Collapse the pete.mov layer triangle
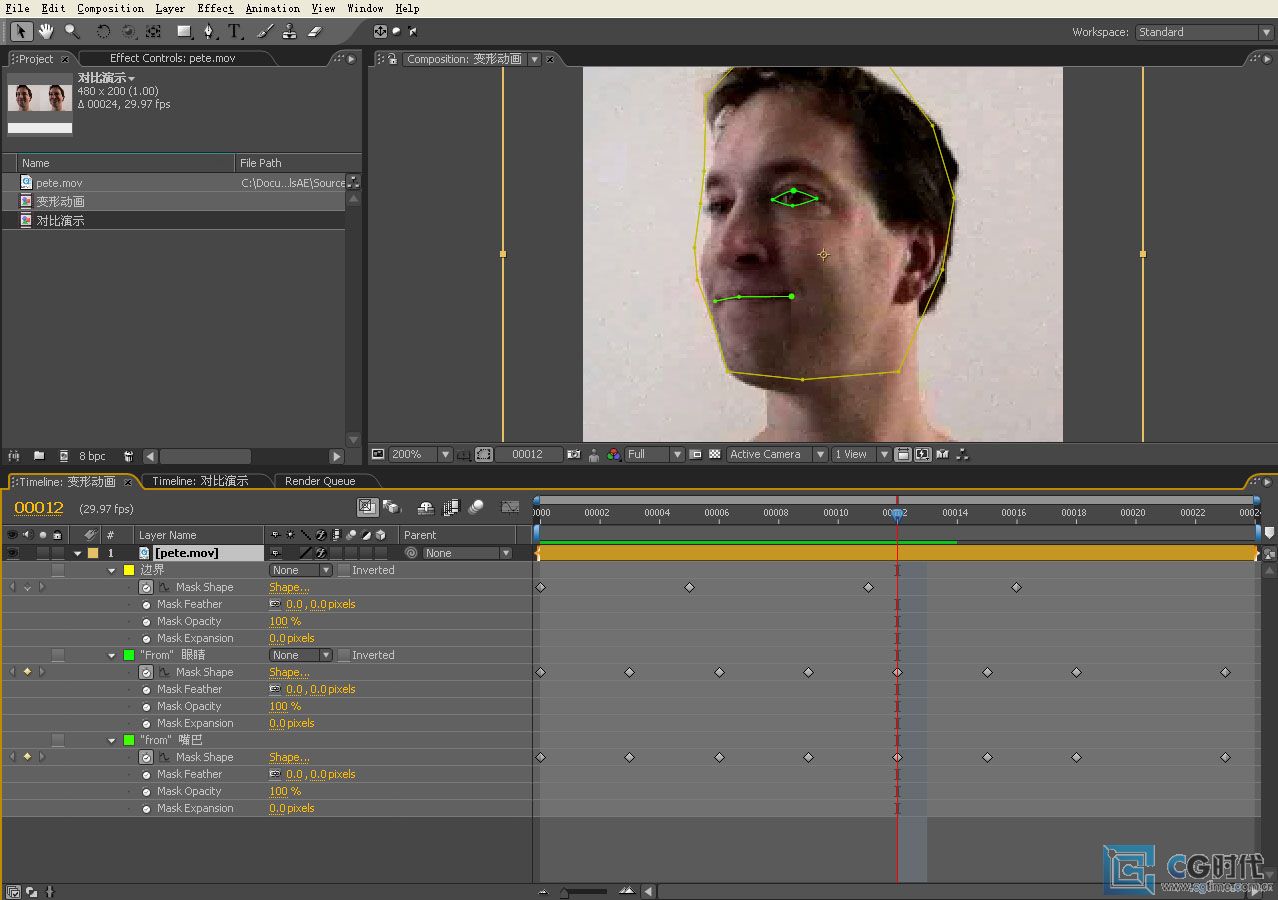1278x900 pixels. click(78, 553)
